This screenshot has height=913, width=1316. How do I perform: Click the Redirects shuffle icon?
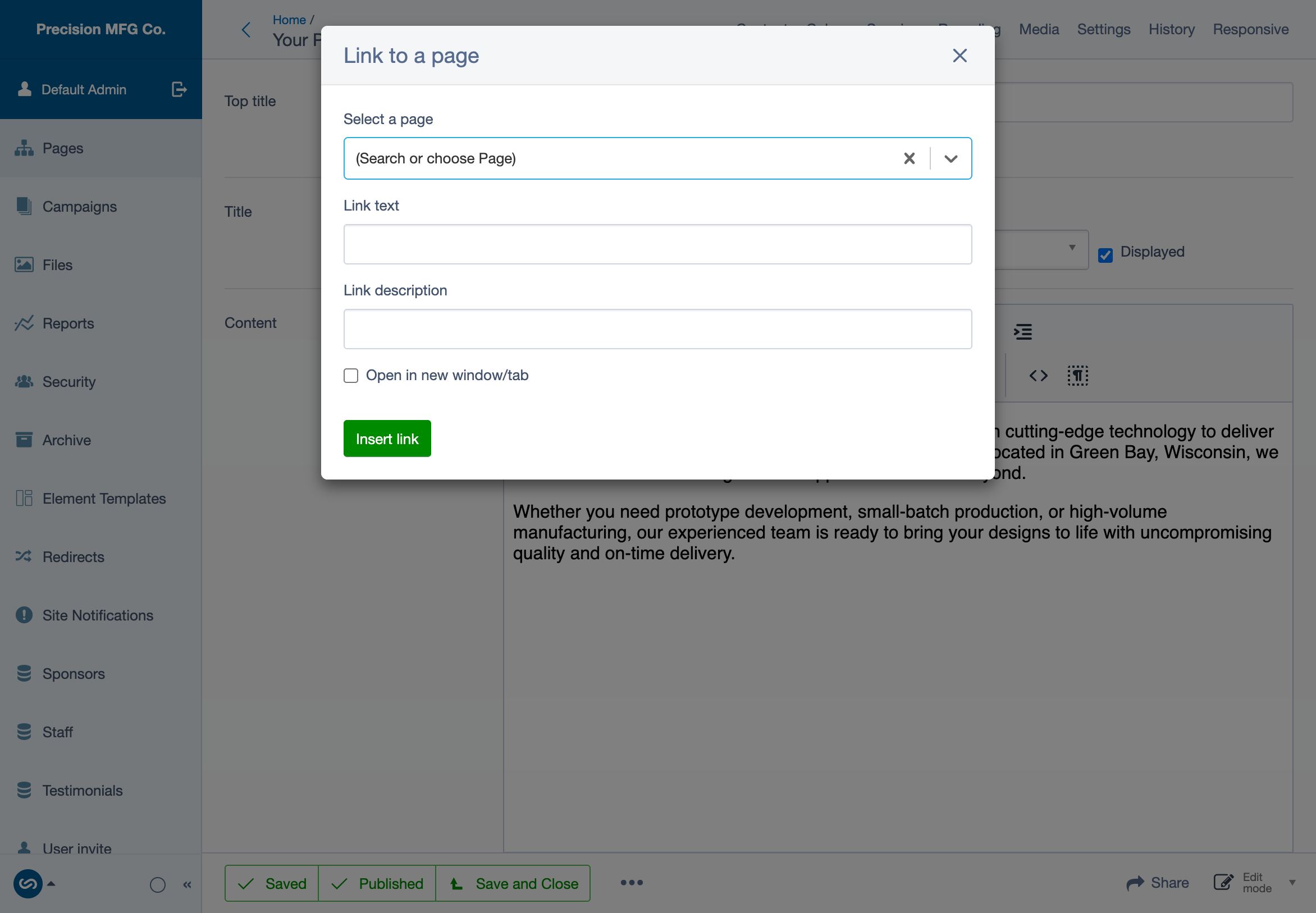[x=24, y=556]
